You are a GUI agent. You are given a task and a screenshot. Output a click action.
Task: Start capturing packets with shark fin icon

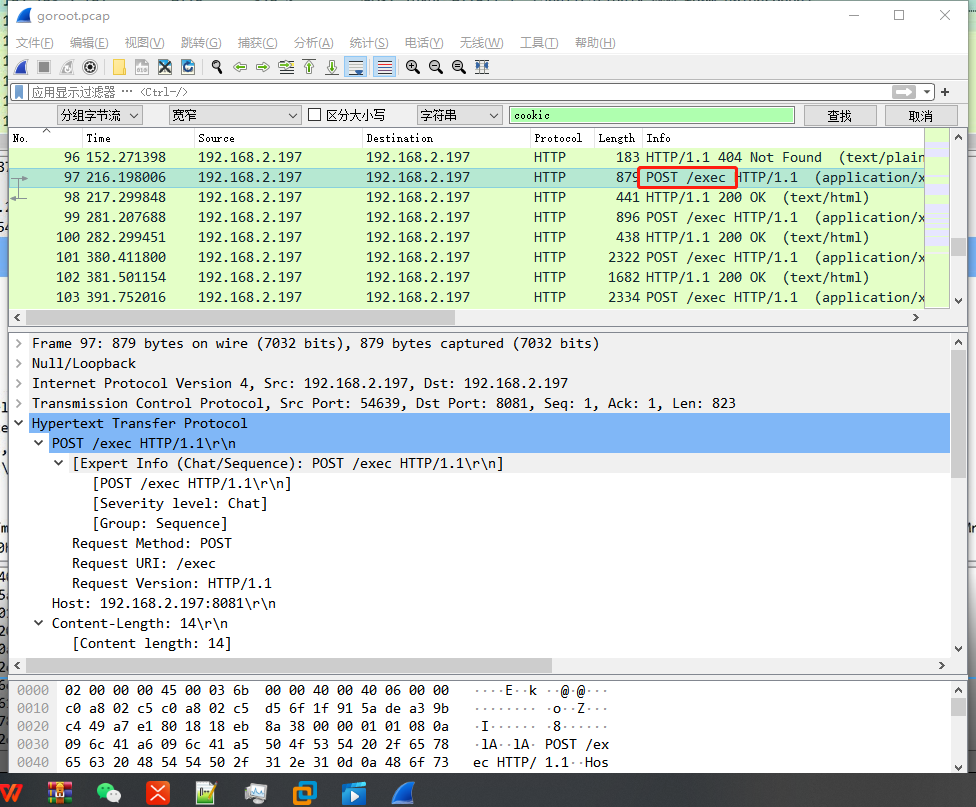[21, 67]
